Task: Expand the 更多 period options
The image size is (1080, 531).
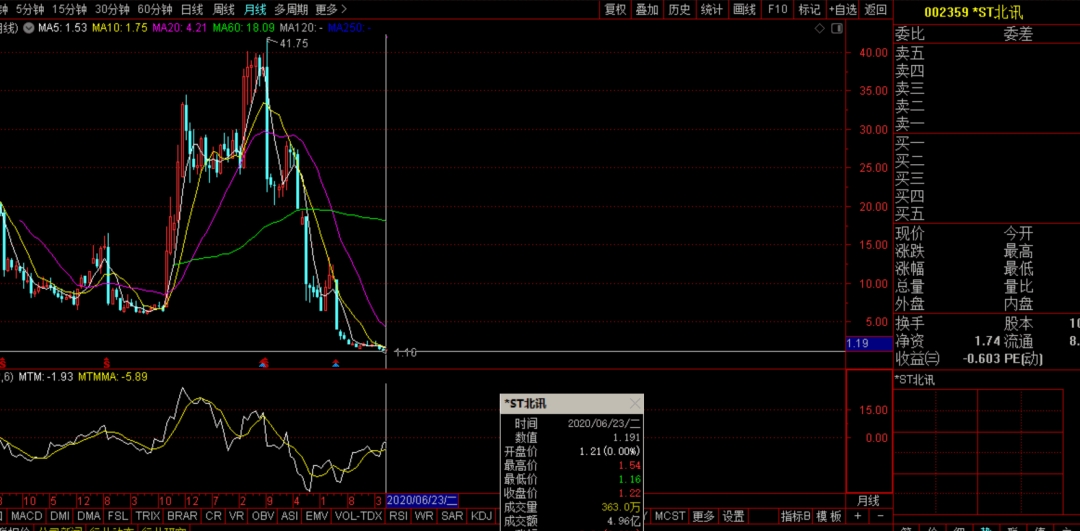Action: (x=330, y=9)
